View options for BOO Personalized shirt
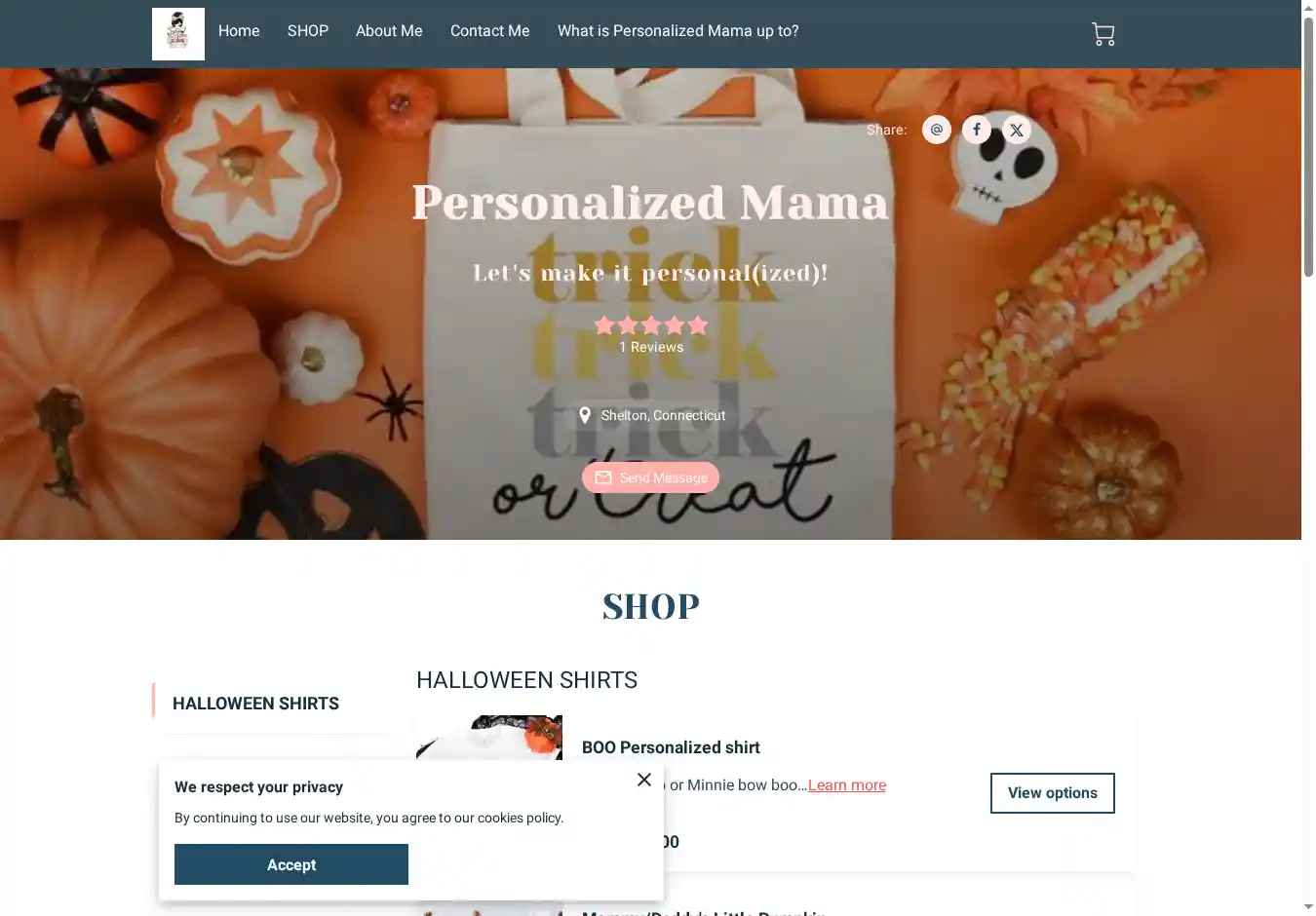This screenshot has height=916, width=1316. [1053, 793]
